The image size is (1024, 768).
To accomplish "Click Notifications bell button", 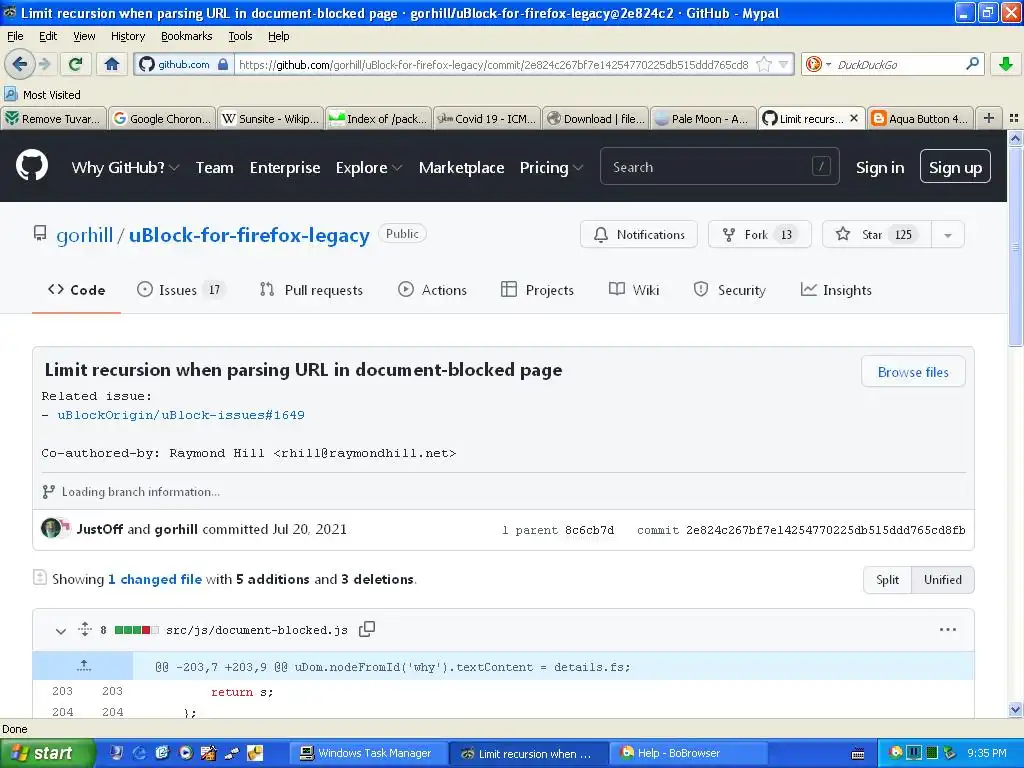I will [639, 234].
